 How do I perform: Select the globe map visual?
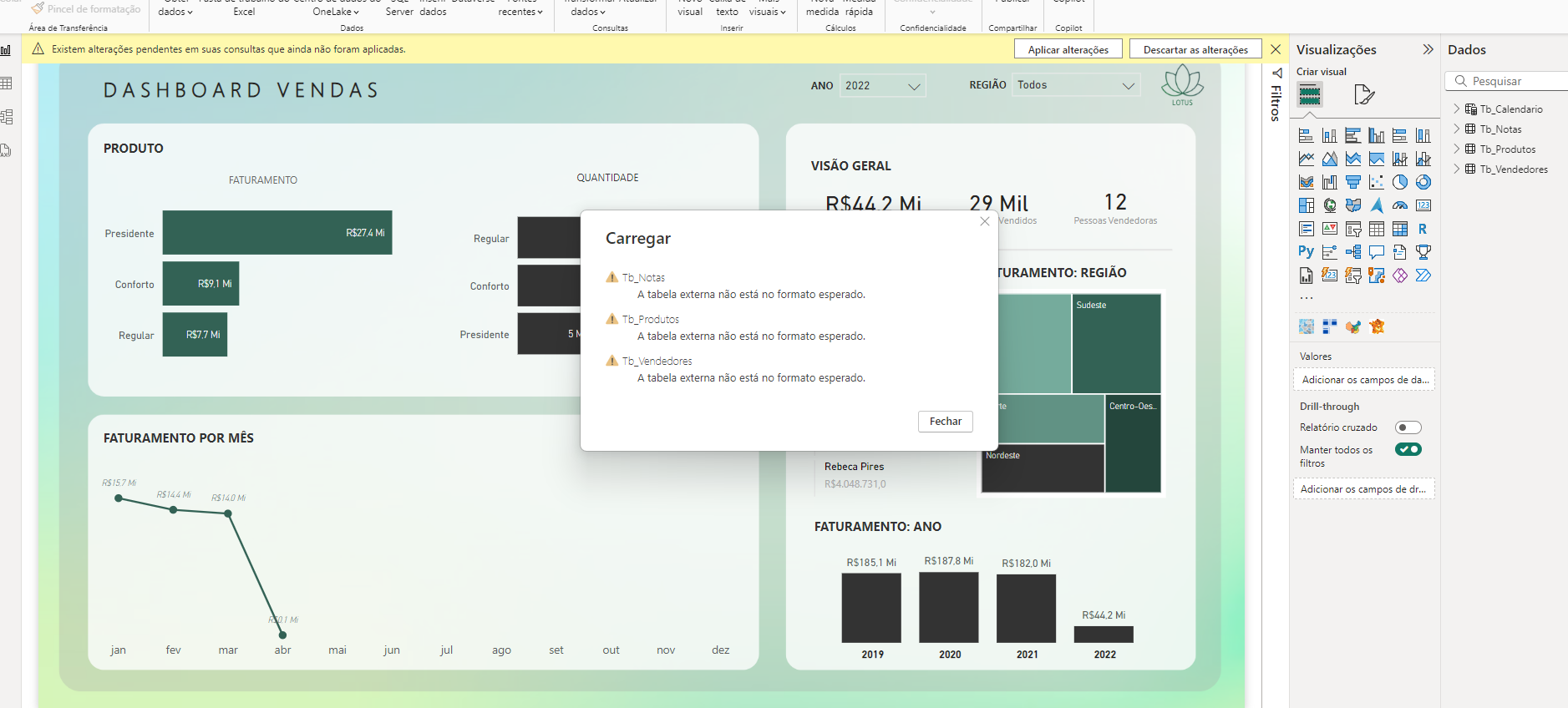coord(1330,205)
